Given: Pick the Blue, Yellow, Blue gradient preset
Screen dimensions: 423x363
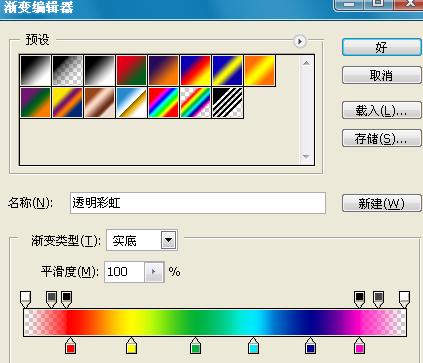Looking at the screenshot, I should pos(227,70).
